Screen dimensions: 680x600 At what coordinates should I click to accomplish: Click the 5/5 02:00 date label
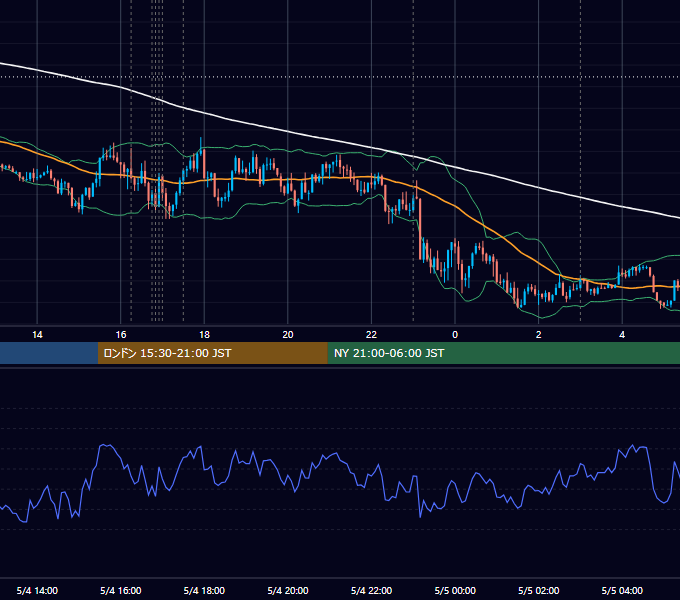tap(539, 590)
